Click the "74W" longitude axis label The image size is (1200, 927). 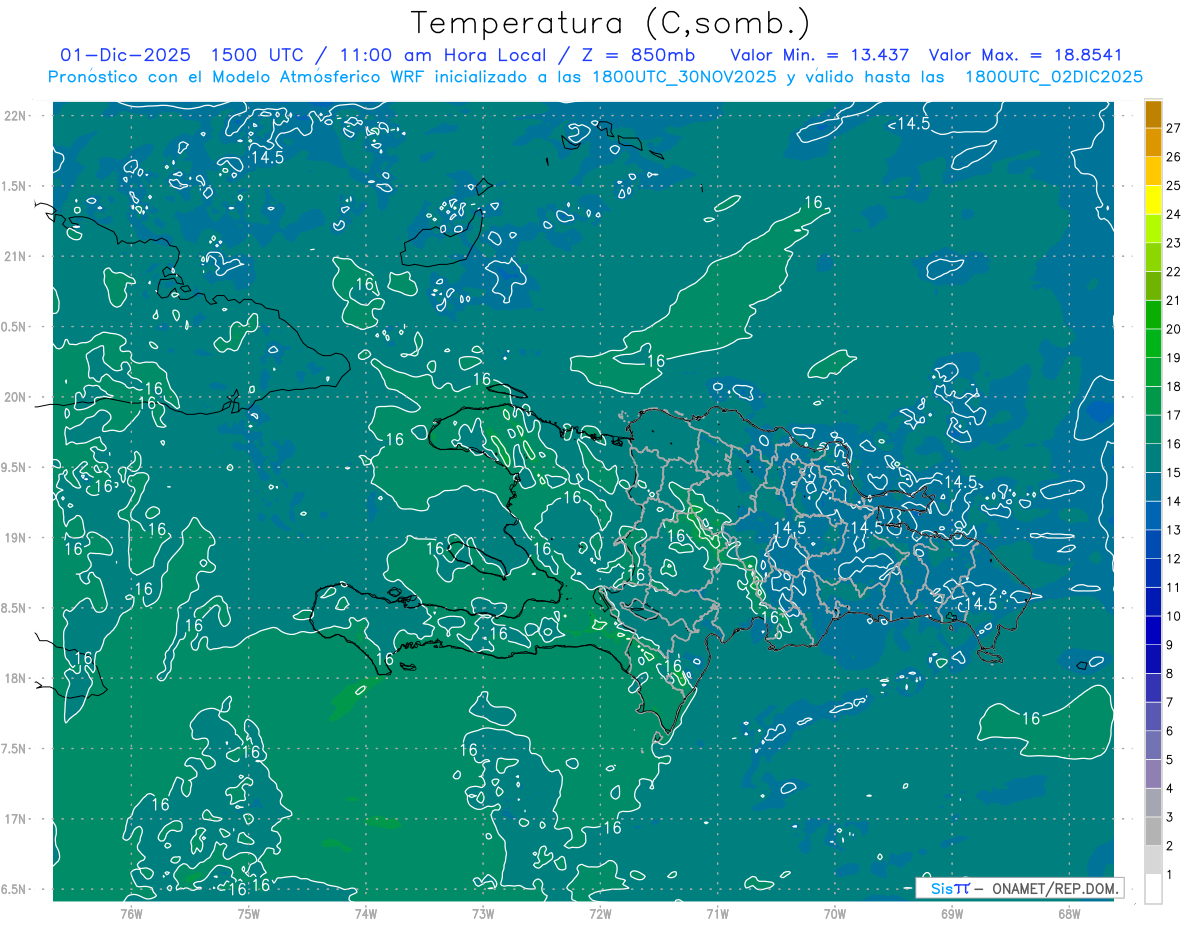point(365,912)
